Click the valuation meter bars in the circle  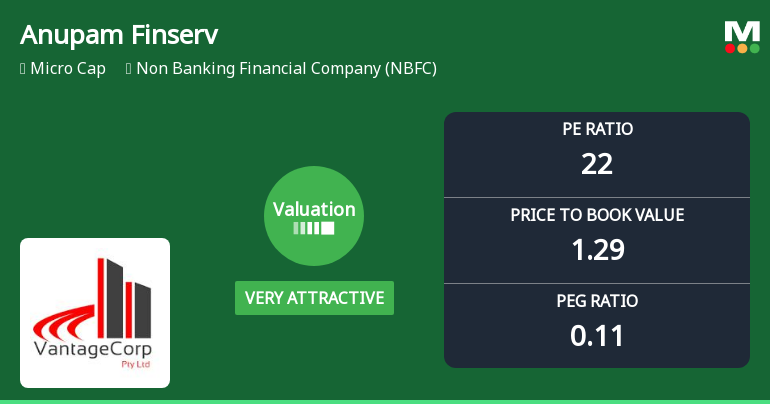[x=314, y=229]
